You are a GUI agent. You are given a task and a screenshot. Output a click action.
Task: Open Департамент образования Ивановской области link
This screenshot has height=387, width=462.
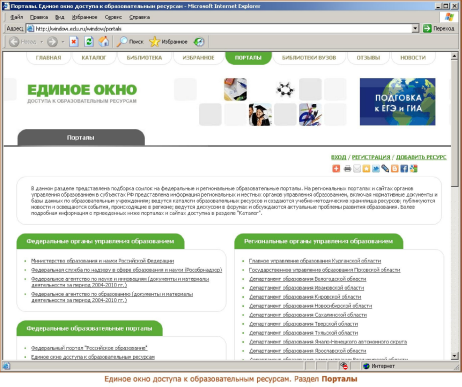click(x=306, y=288)
